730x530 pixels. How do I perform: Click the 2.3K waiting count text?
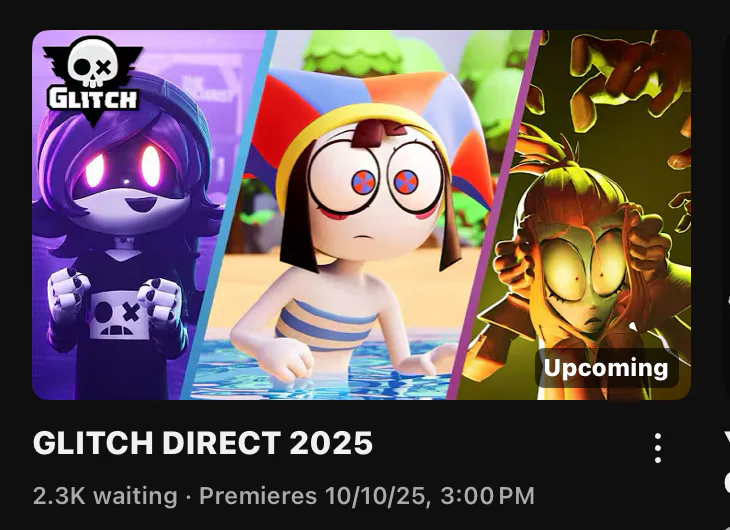(x=105, y=496)
